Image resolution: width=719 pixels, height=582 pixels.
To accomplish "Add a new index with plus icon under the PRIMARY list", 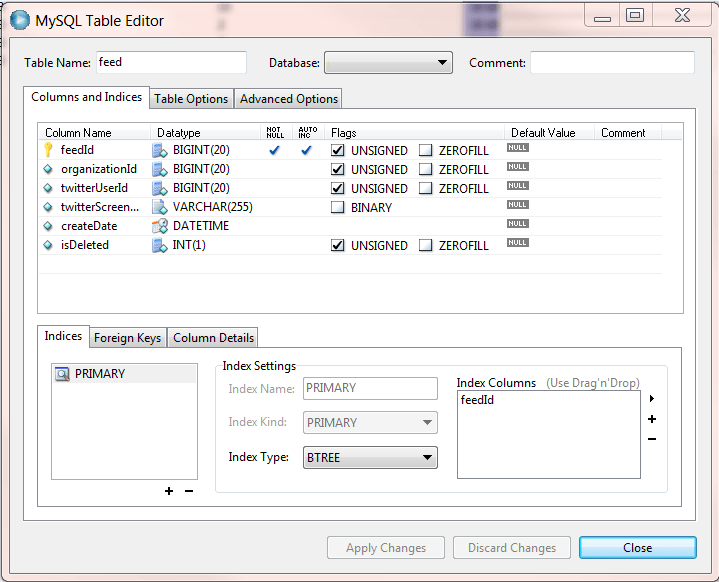I will pos(169,491).
